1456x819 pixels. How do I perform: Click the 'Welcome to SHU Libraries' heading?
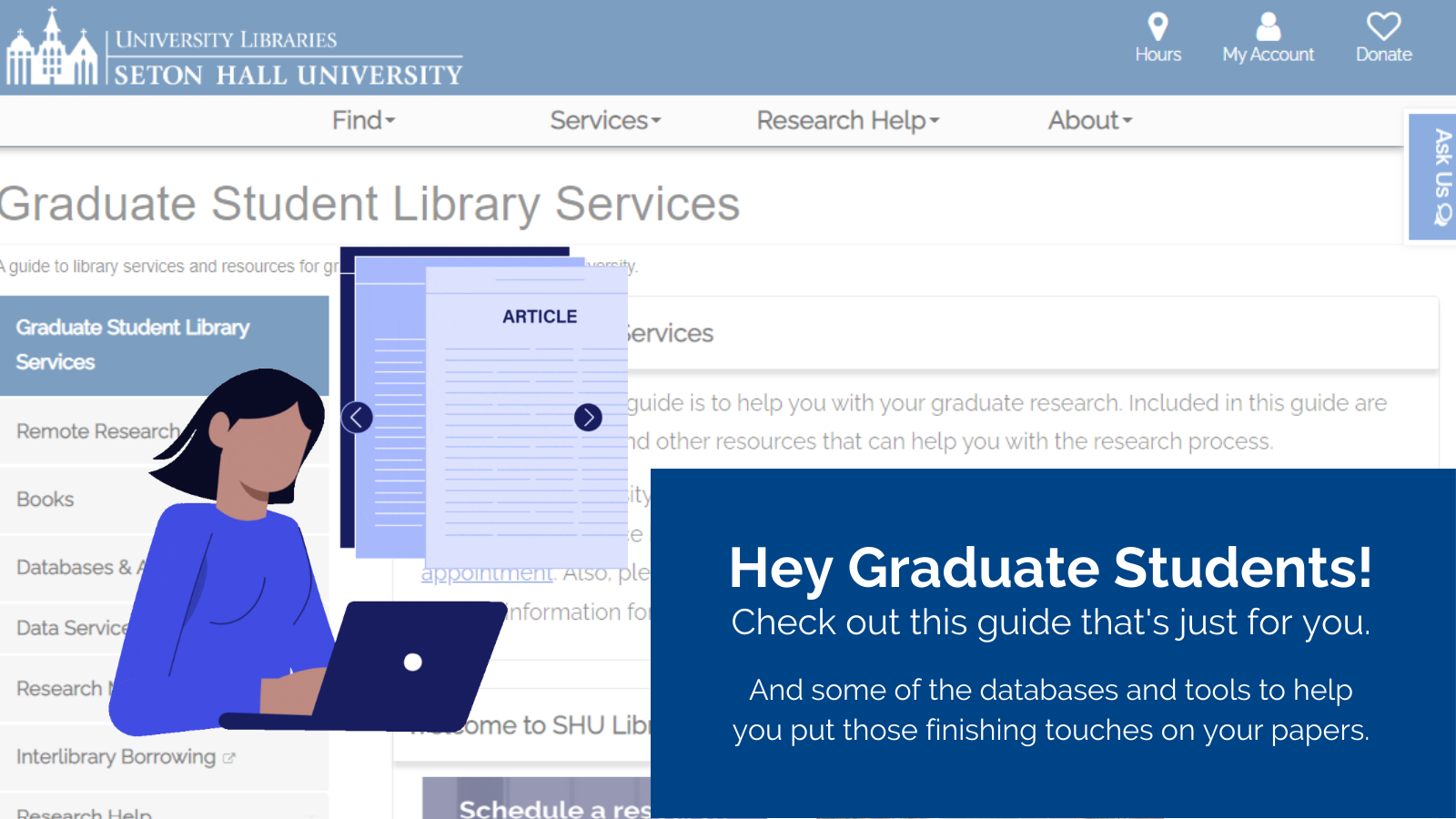pos(531,725)
